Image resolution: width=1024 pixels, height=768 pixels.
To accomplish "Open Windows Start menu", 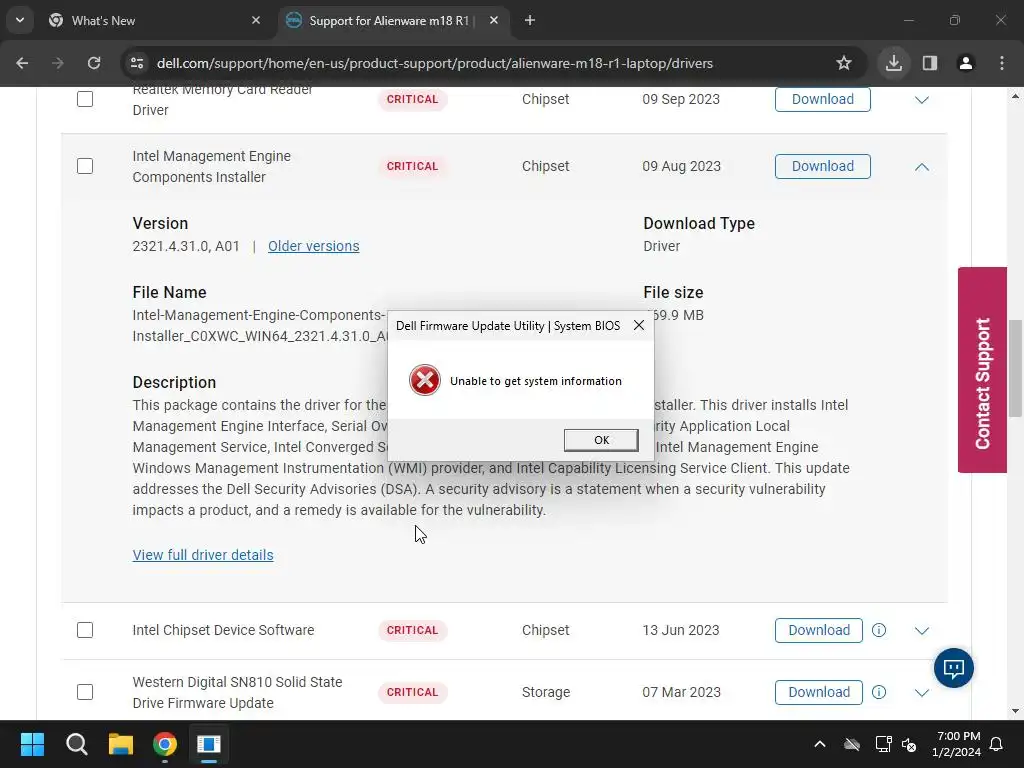I will point(32,744).
